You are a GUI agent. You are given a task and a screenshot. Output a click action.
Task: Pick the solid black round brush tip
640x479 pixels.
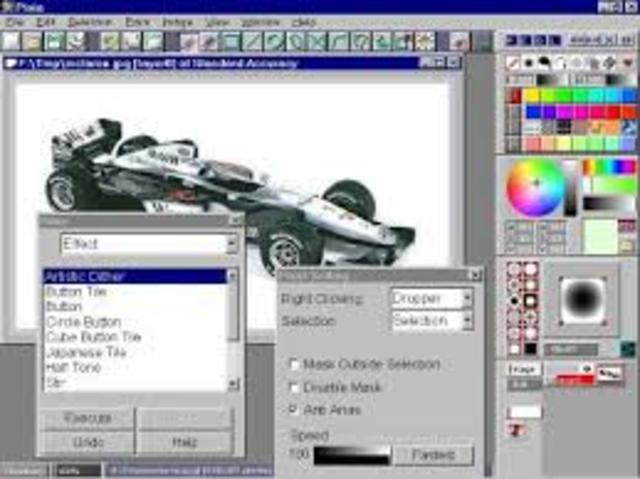click(514, 301)
